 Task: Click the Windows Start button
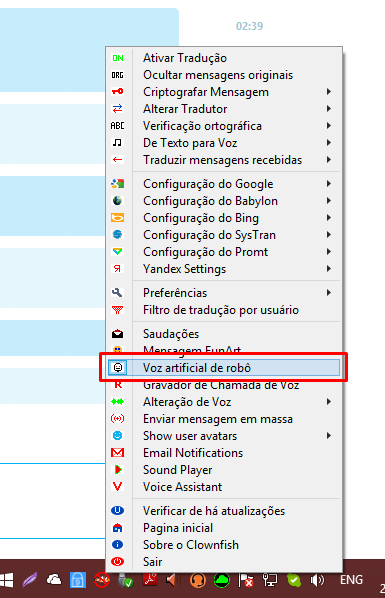(7, 580)
